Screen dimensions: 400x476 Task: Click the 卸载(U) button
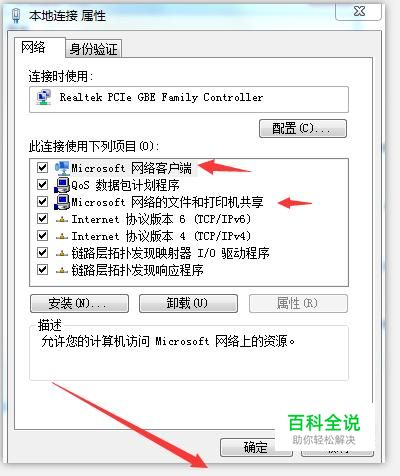[188, 303]
